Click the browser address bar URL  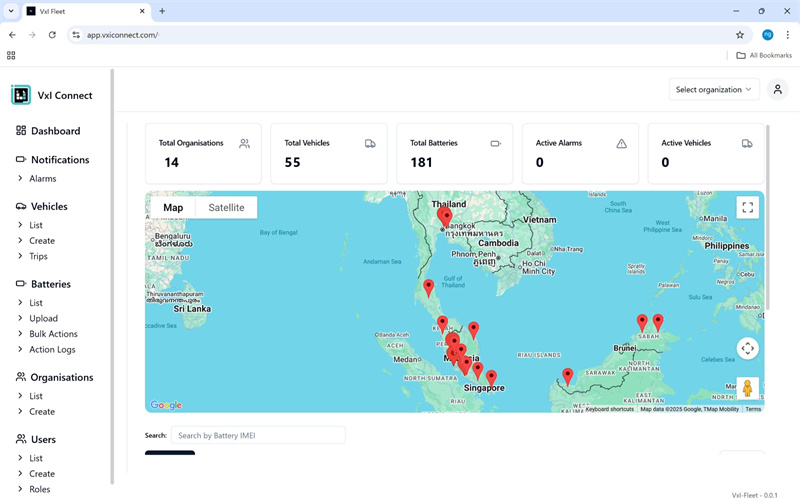tap(122, 35)
